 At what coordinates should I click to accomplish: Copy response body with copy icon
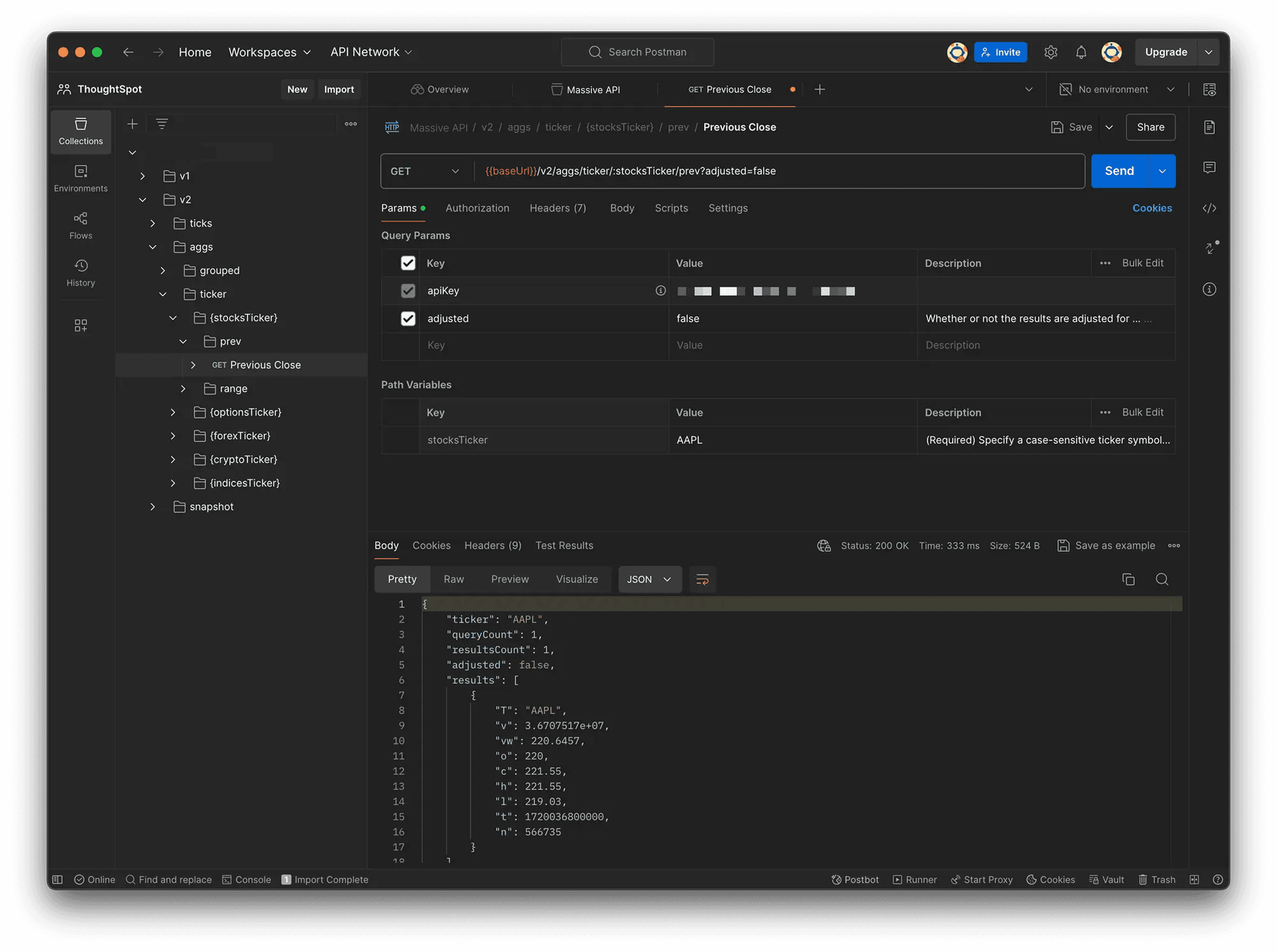[x=1128, y=579]
